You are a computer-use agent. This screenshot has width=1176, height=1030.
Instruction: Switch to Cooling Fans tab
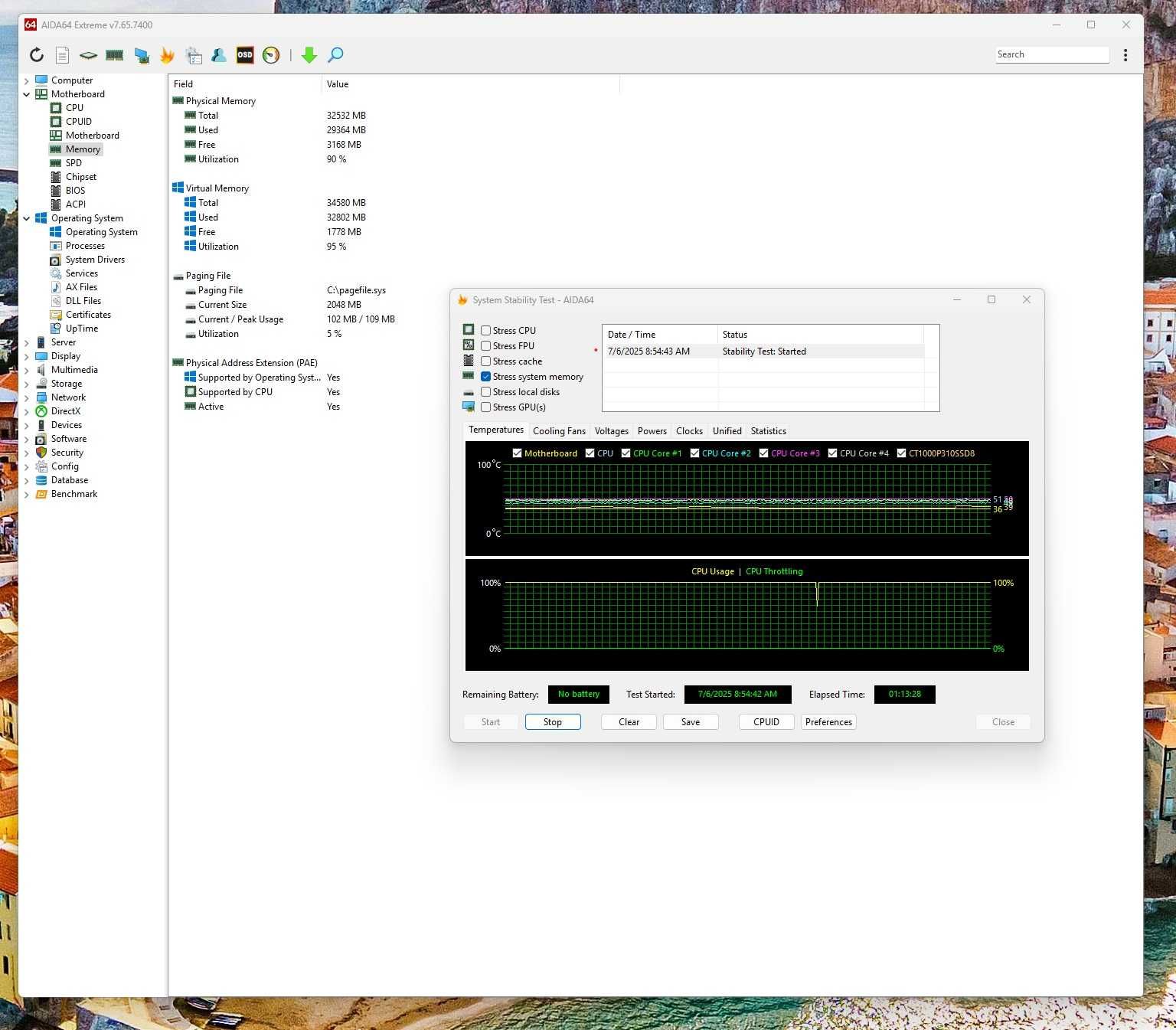[559, 431]
